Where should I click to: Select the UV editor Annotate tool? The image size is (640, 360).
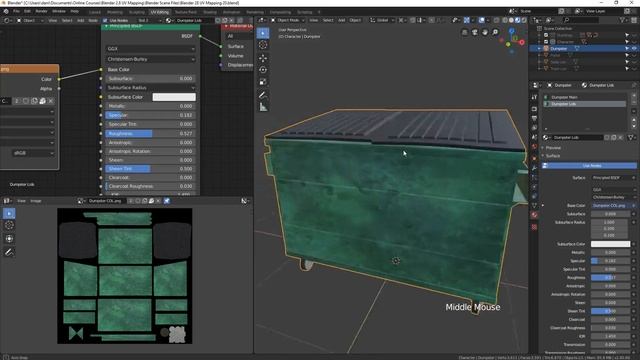[x=9, y=253]
